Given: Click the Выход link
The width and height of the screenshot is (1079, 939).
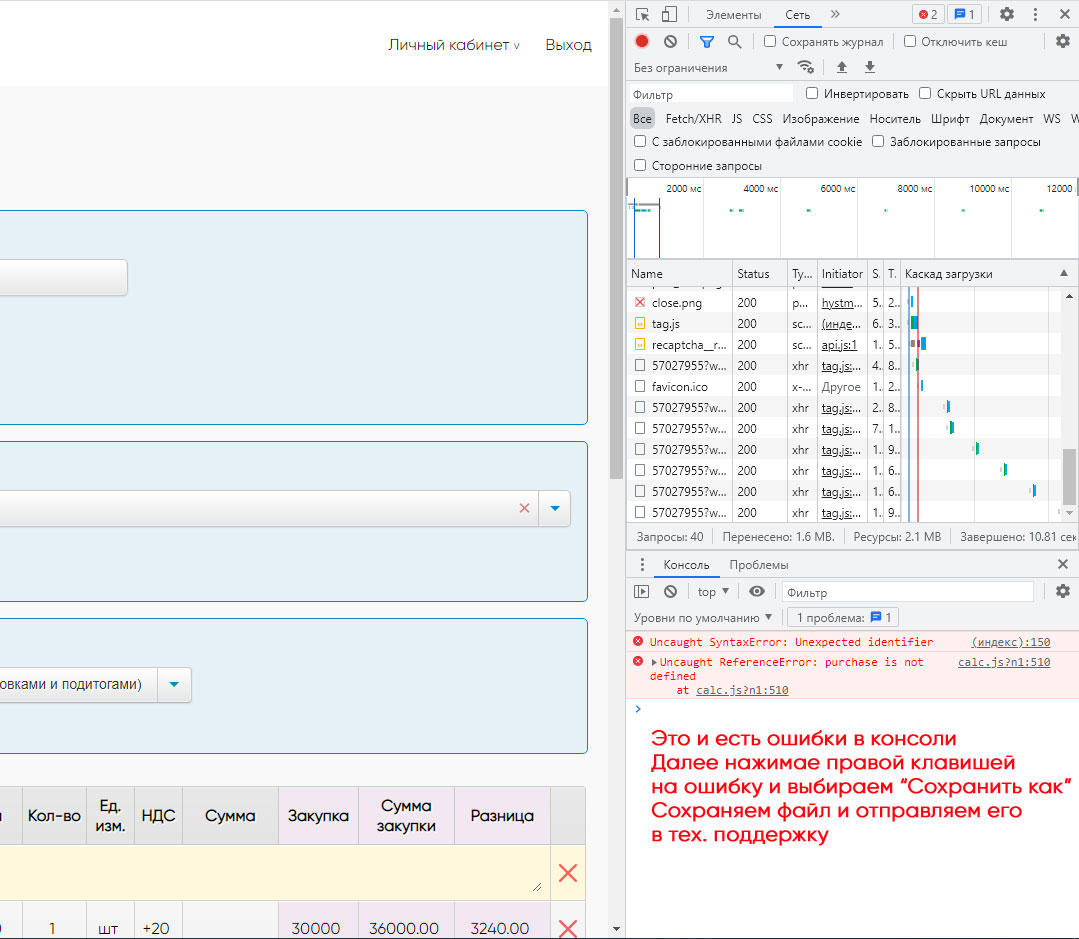Looking at the screenshot, I should pos(568,45).
